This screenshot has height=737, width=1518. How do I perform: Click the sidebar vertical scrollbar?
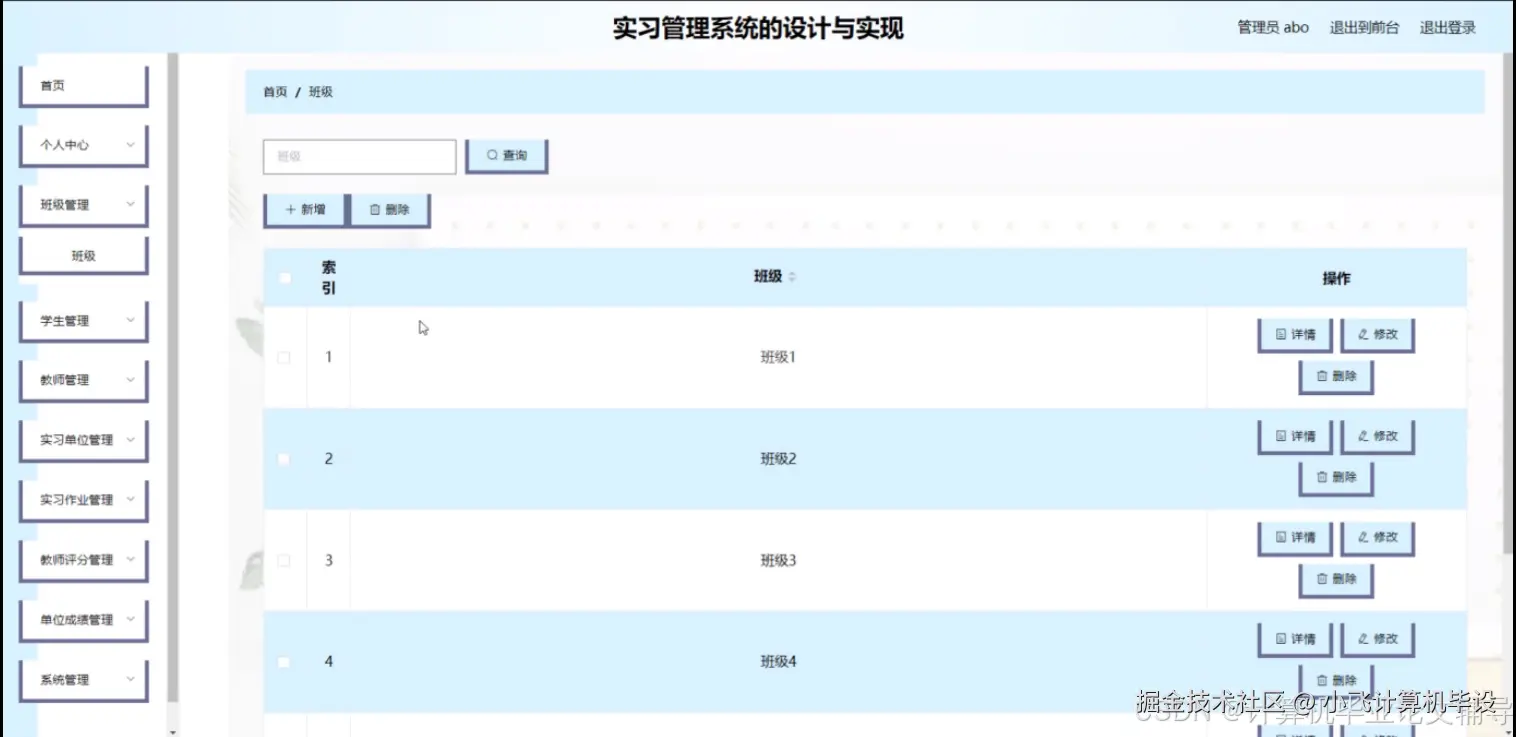173,375
